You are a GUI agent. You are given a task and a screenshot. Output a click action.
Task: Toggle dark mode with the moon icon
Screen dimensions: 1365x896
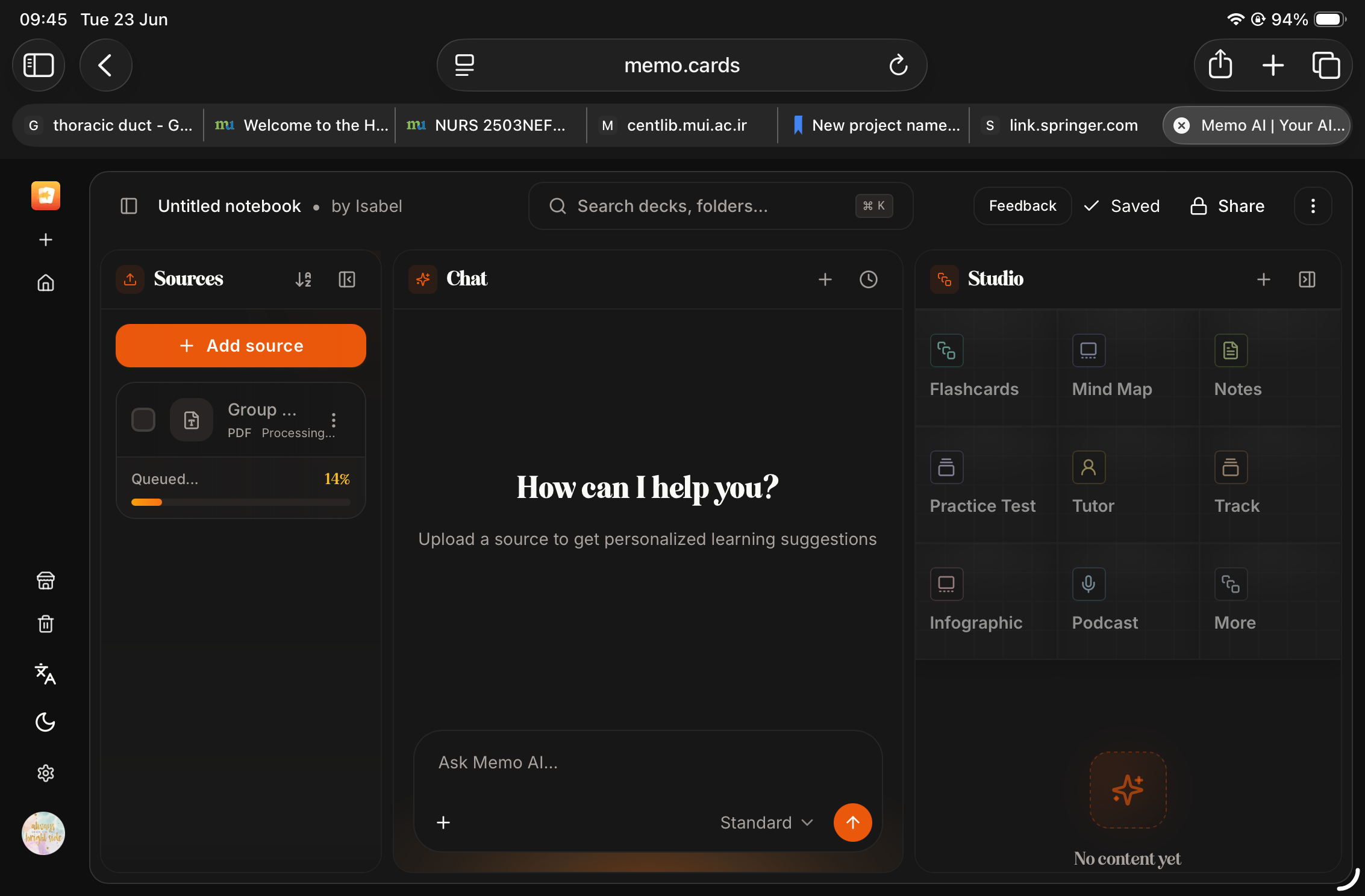click(46, 722)
